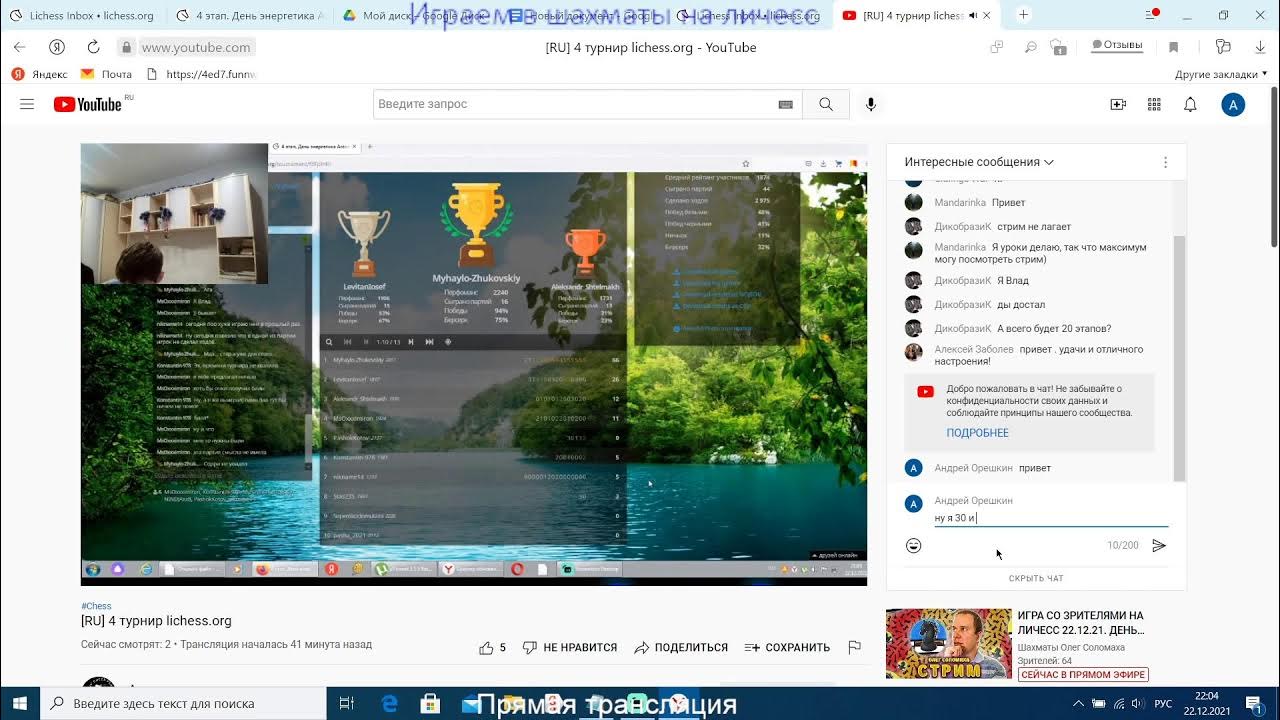Bookmark this page in the address bar
The image size is (1280, 720).
pos(1174,46)
